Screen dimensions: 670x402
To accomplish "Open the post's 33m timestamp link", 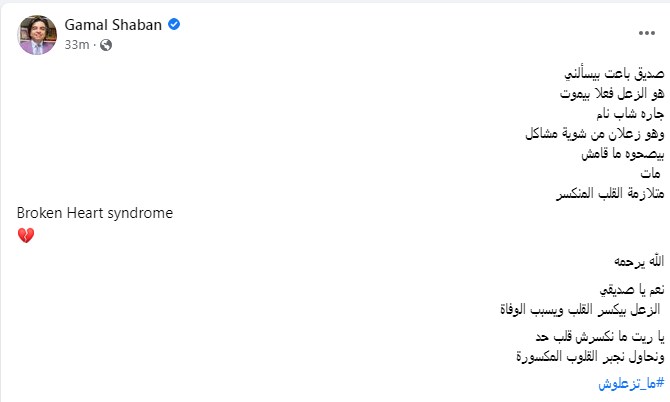I will tap(77, 46).
